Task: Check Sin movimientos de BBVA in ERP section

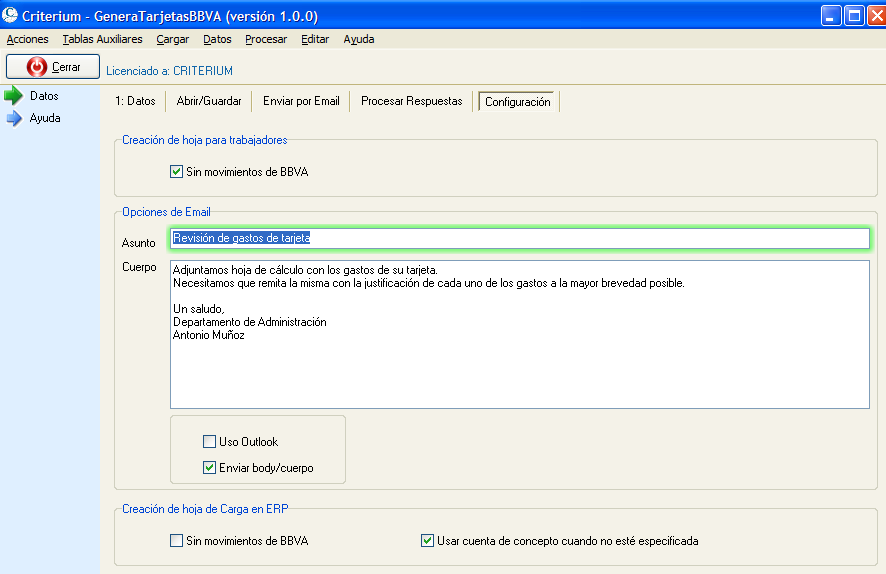Action: coord(176,541)
